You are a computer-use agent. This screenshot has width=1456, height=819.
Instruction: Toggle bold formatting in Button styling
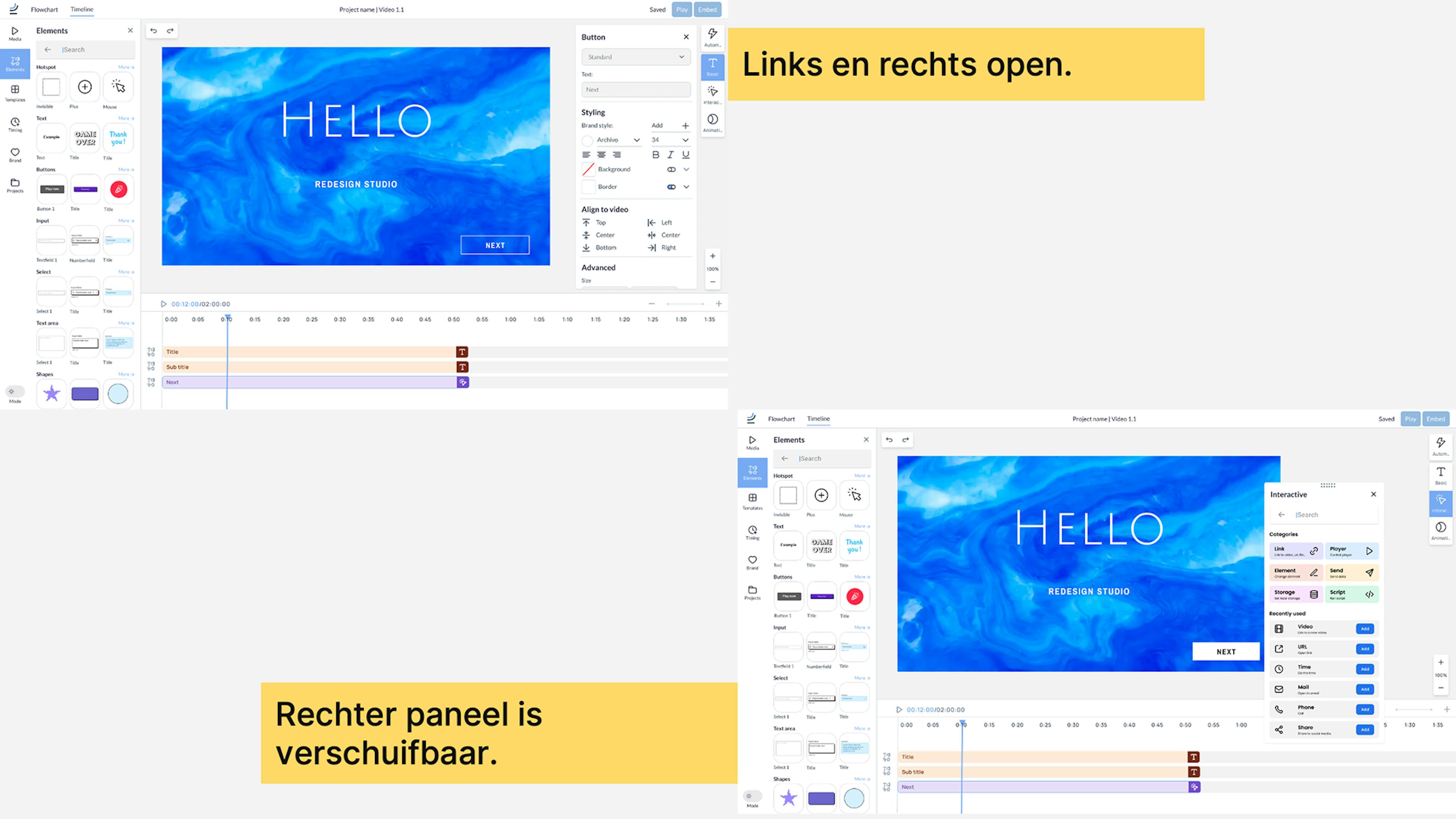click(655, 154)
